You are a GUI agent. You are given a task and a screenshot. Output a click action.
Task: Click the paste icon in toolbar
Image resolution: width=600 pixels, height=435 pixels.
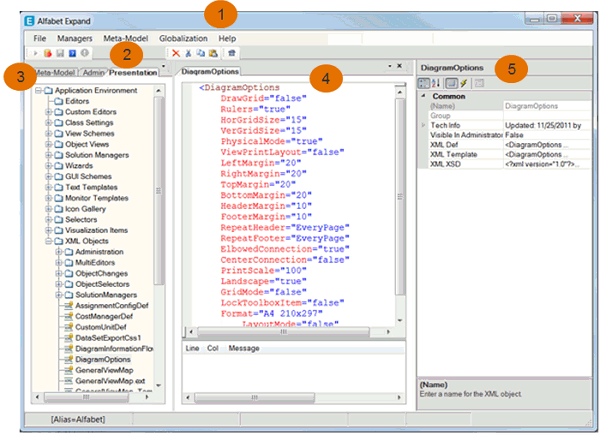pyautogui.click(x=212, y=52)
